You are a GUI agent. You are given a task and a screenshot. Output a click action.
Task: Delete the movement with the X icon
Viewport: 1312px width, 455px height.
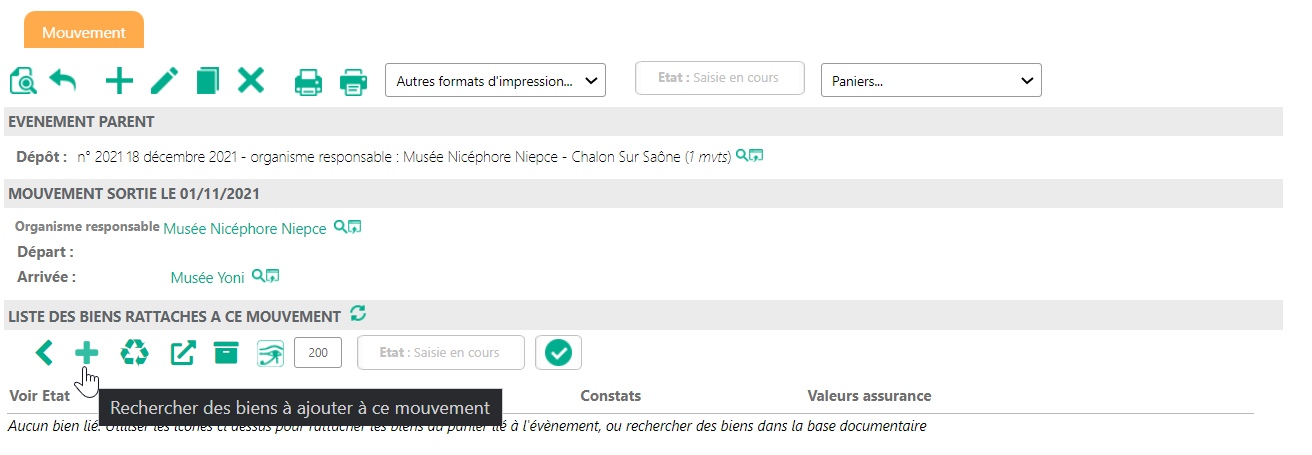coord(251,80)
